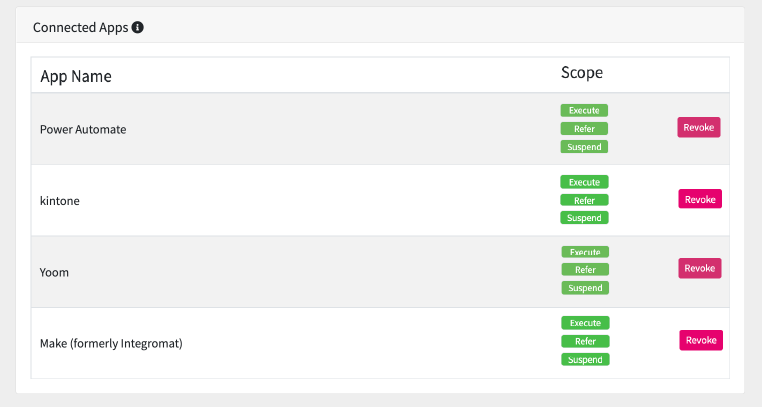
Task: Click Suspend badge for Make (formerly Integromat)
Action: point(585,359)
